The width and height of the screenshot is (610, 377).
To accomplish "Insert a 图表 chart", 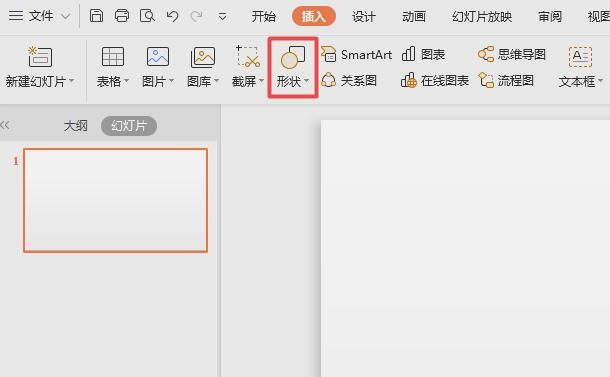I will pos(423,54).
